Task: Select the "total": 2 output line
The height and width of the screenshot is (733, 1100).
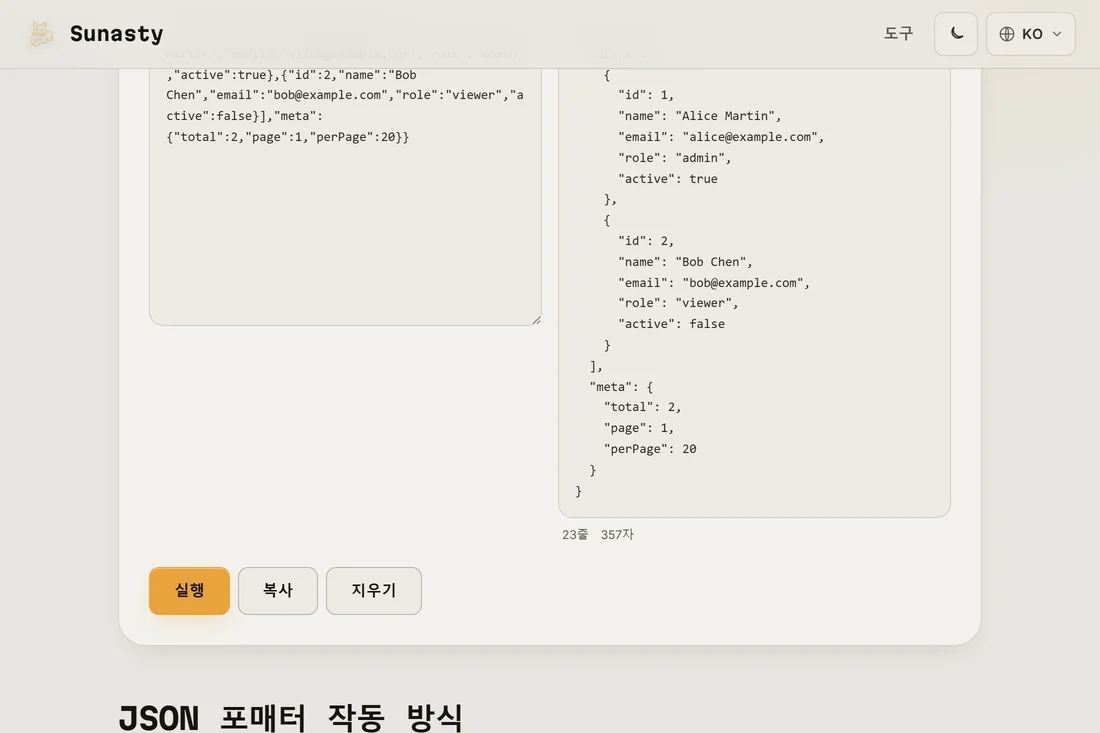Action: [642, 407]
